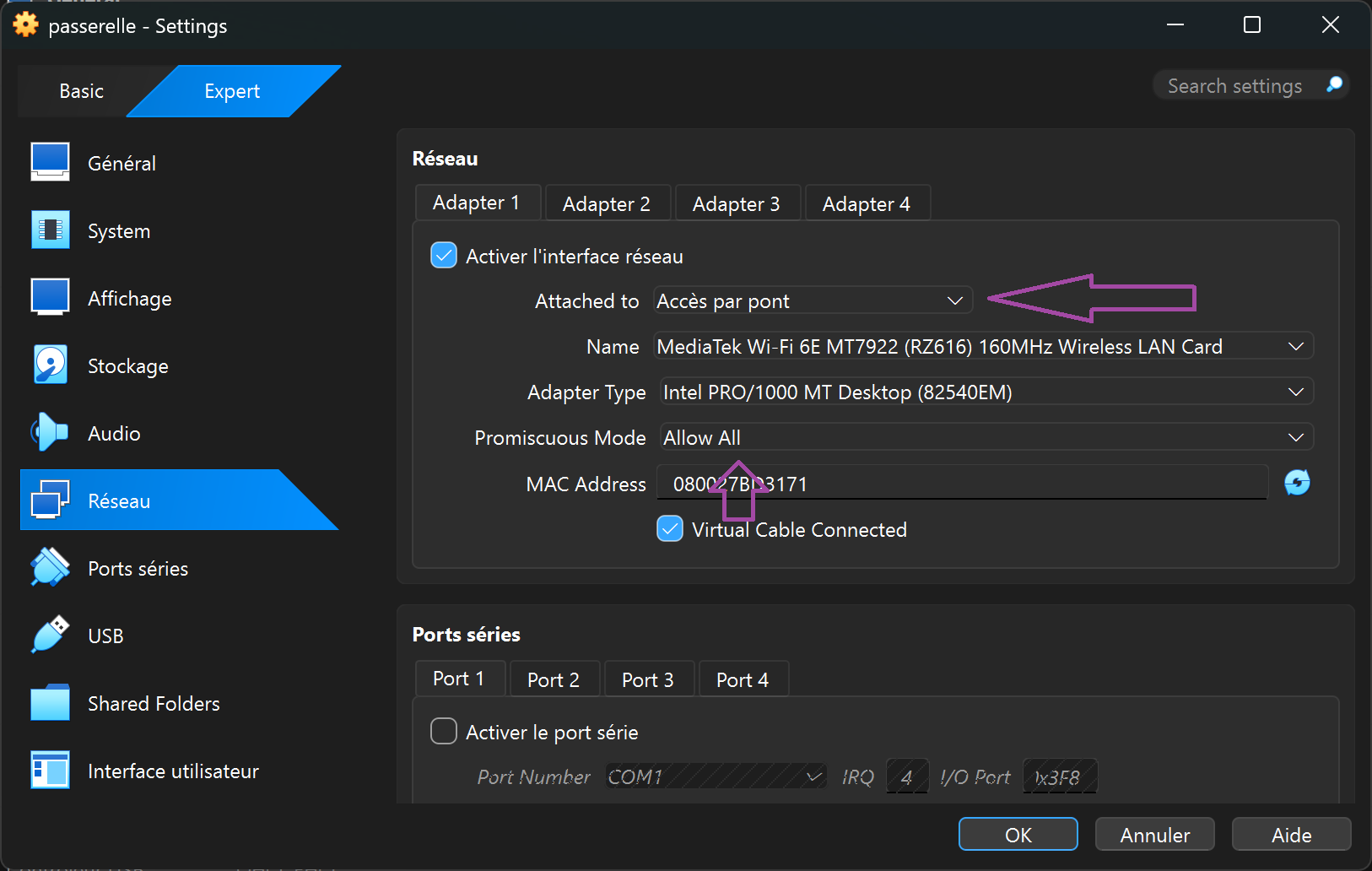Click inside the MAC Address field
This screenshot has height=871, width=1372.
pyautogui.click(x=928, y=482)
